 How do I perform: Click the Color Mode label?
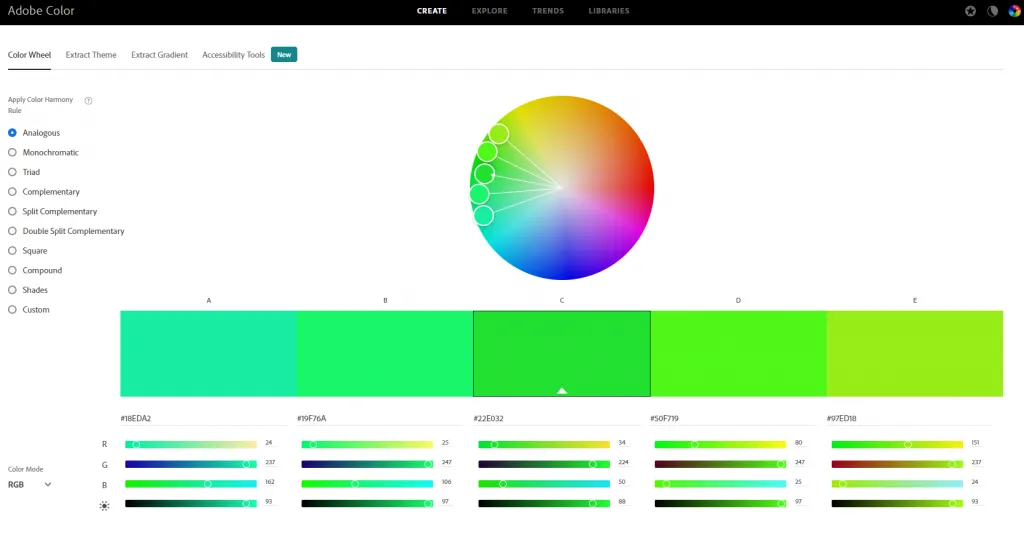coord(25,469)
